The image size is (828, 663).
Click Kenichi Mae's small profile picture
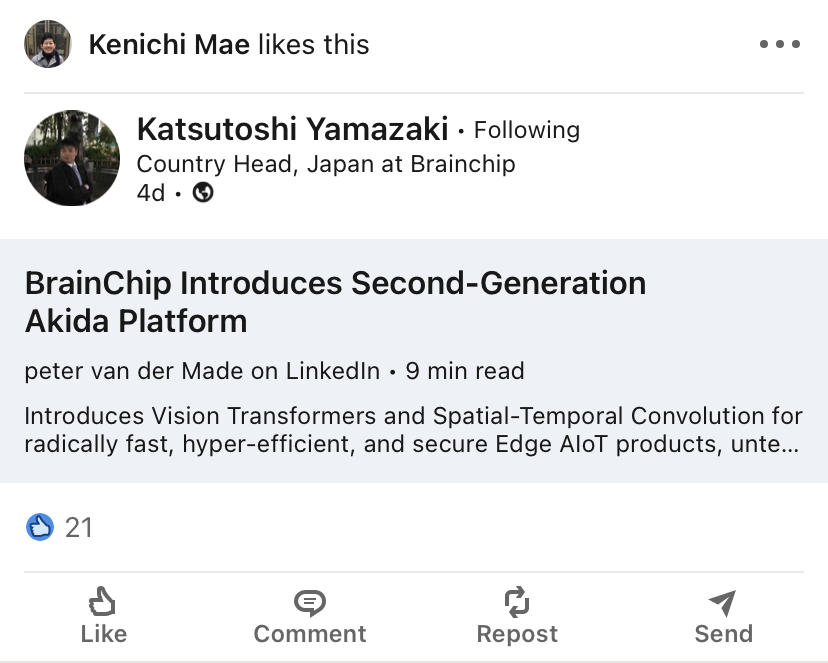click(x=47, y=44)
